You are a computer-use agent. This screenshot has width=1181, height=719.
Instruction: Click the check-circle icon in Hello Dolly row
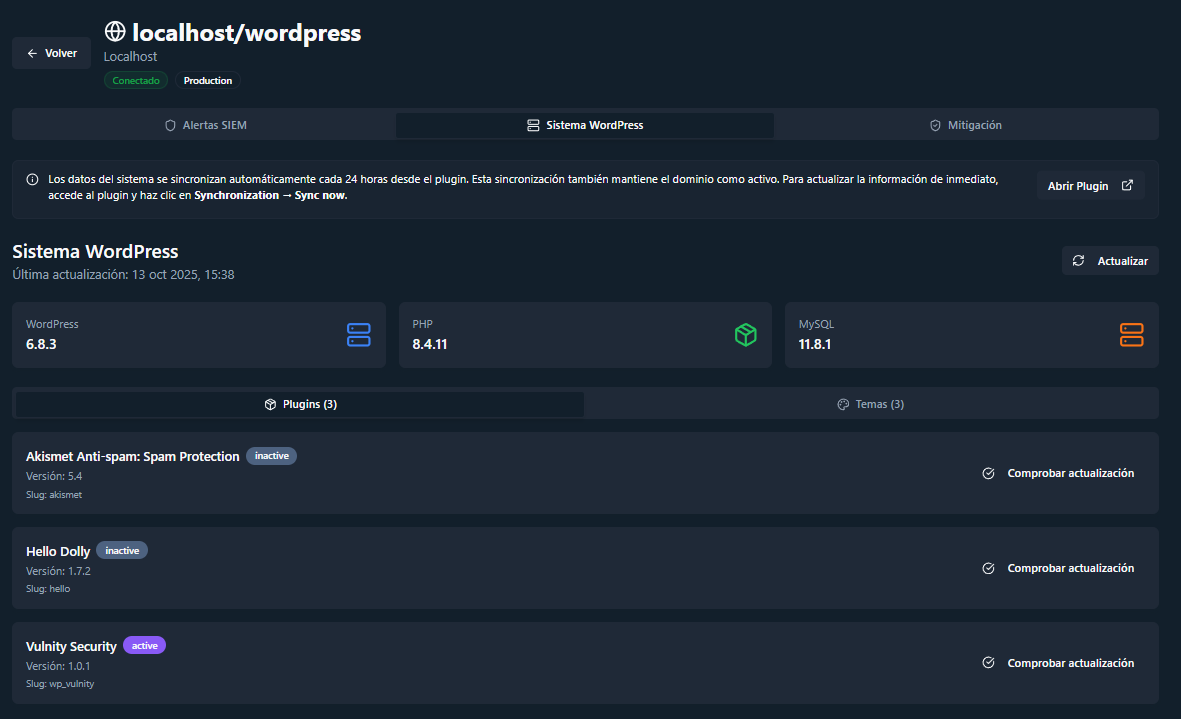(988, 568)
